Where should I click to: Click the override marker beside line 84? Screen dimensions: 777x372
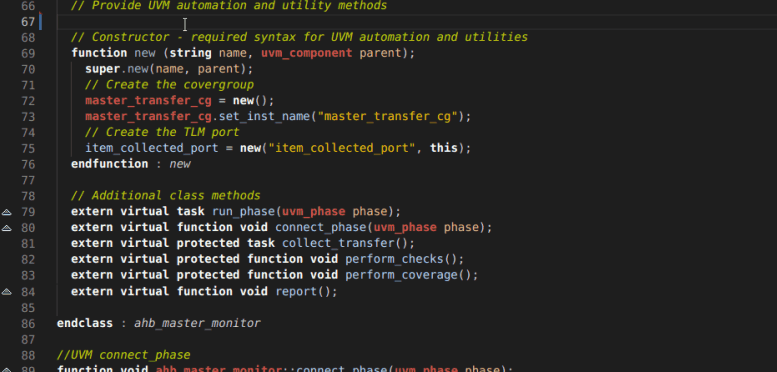tap(6, 292)
